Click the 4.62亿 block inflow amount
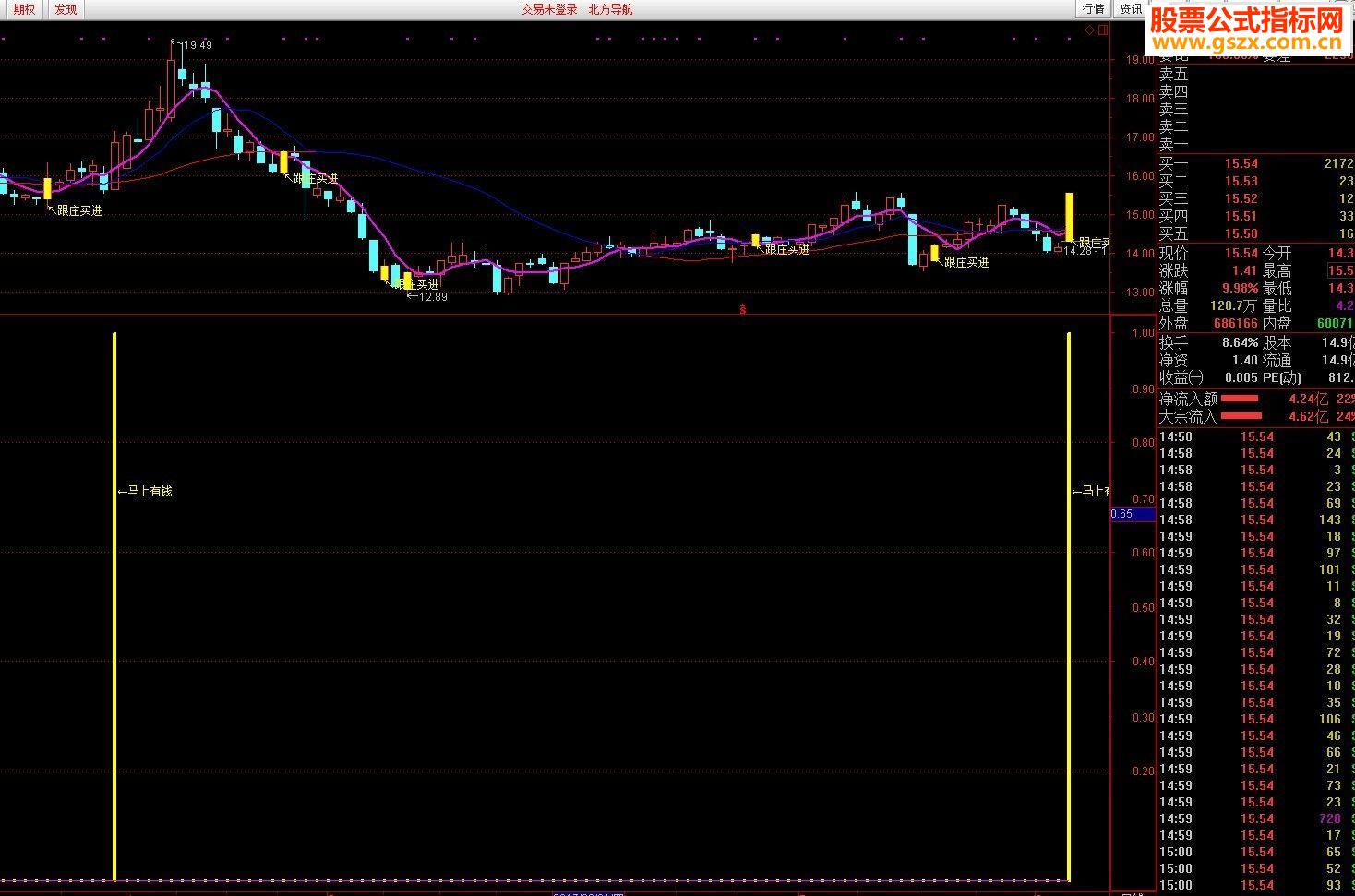1355x896 pixels. (x=1308, y=416)
